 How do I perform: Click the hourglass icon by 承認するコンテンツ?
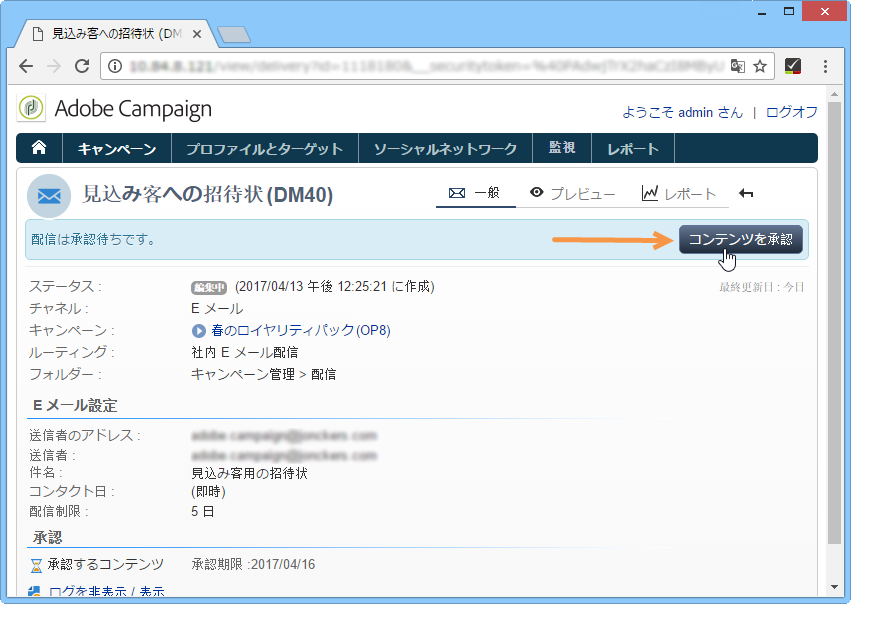(x=36, y=565)
